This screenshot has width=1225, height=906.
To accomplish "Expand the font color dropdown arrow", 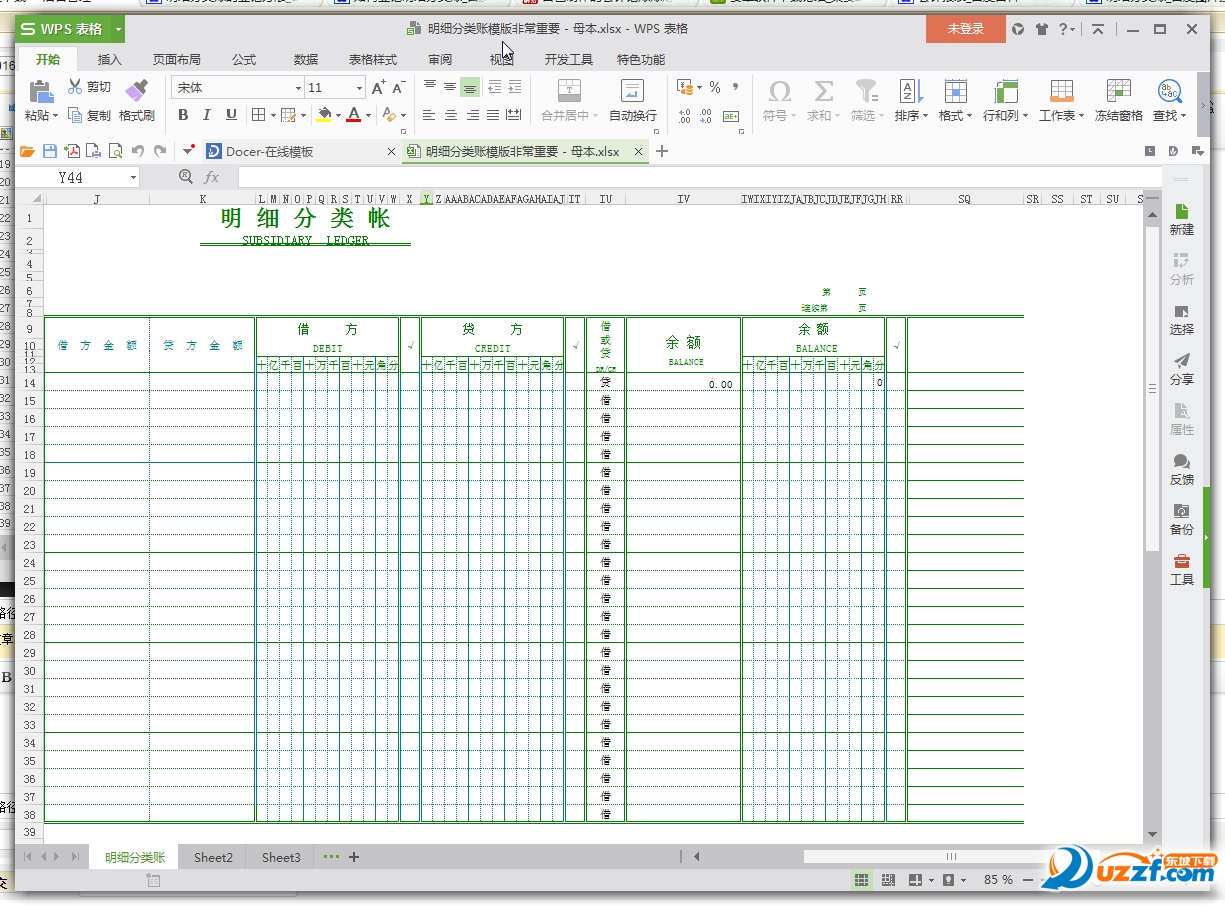I will [x=368, y=116].
